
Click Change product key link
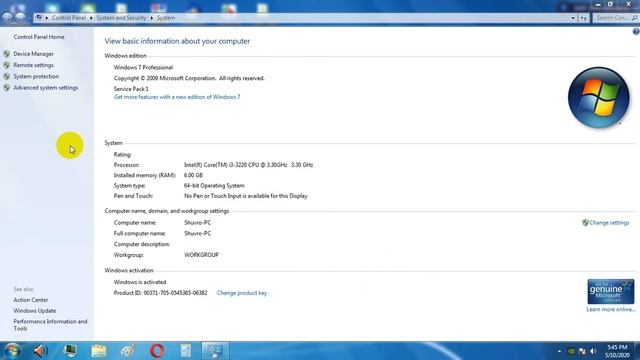pyautogui.click(x=242, y=293)
